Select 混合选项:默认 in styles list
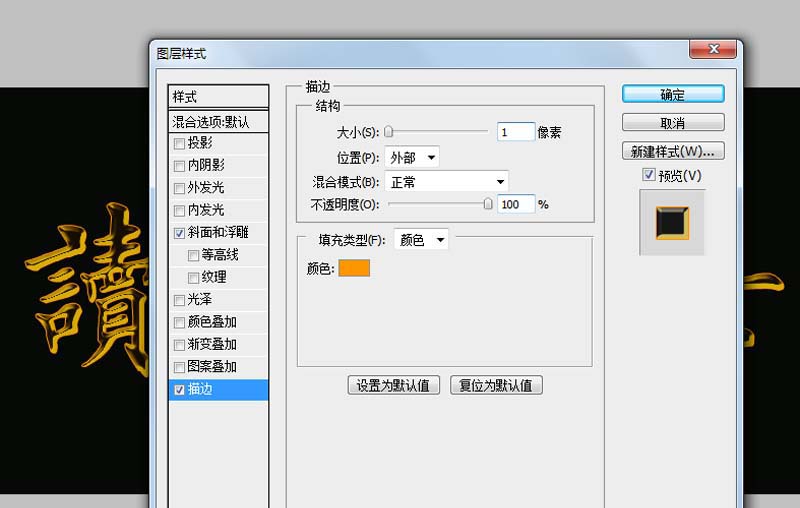 tap(218, 122)
